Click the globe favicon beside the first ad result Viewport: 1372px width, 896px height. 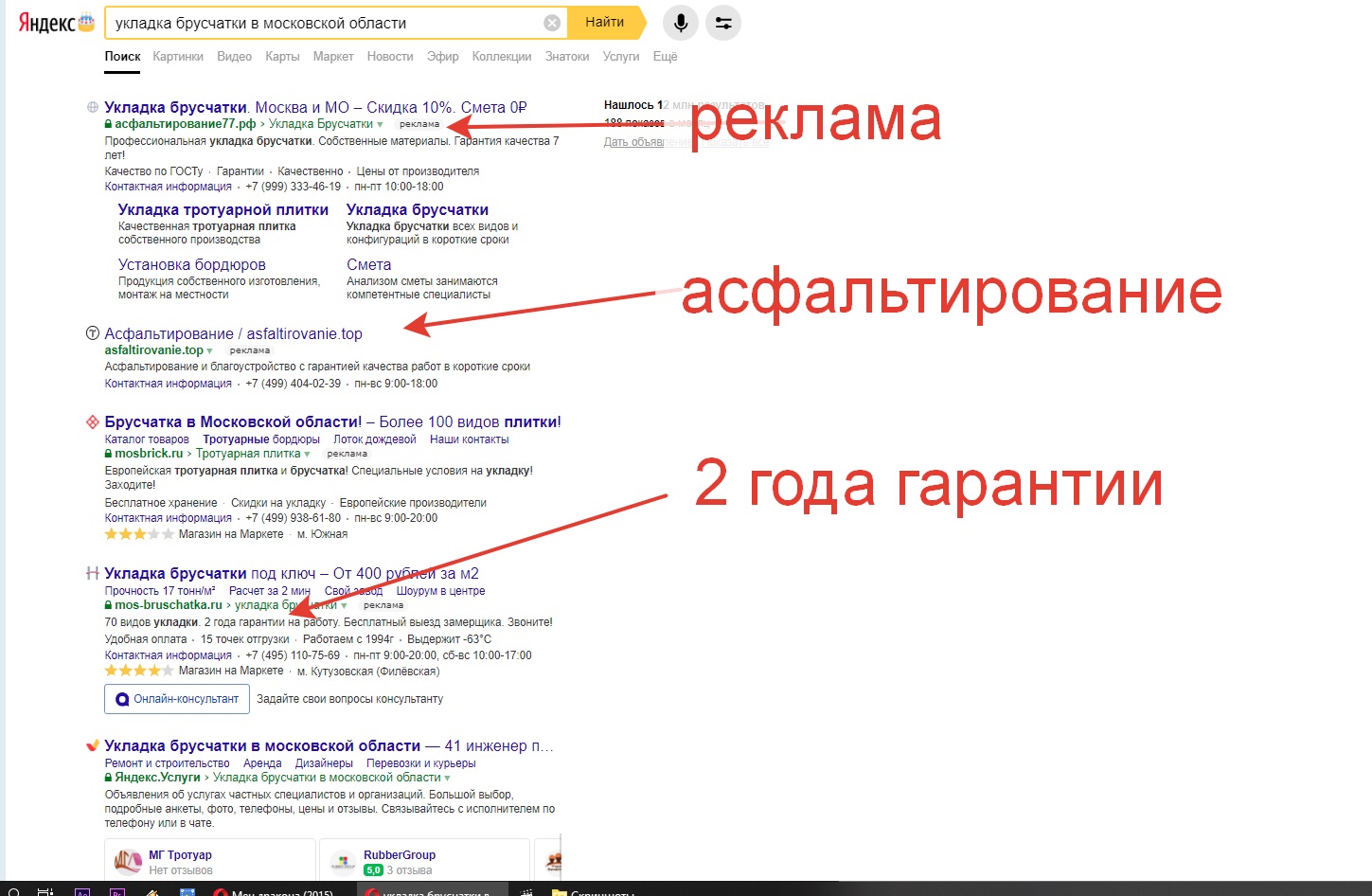point(93,107)
